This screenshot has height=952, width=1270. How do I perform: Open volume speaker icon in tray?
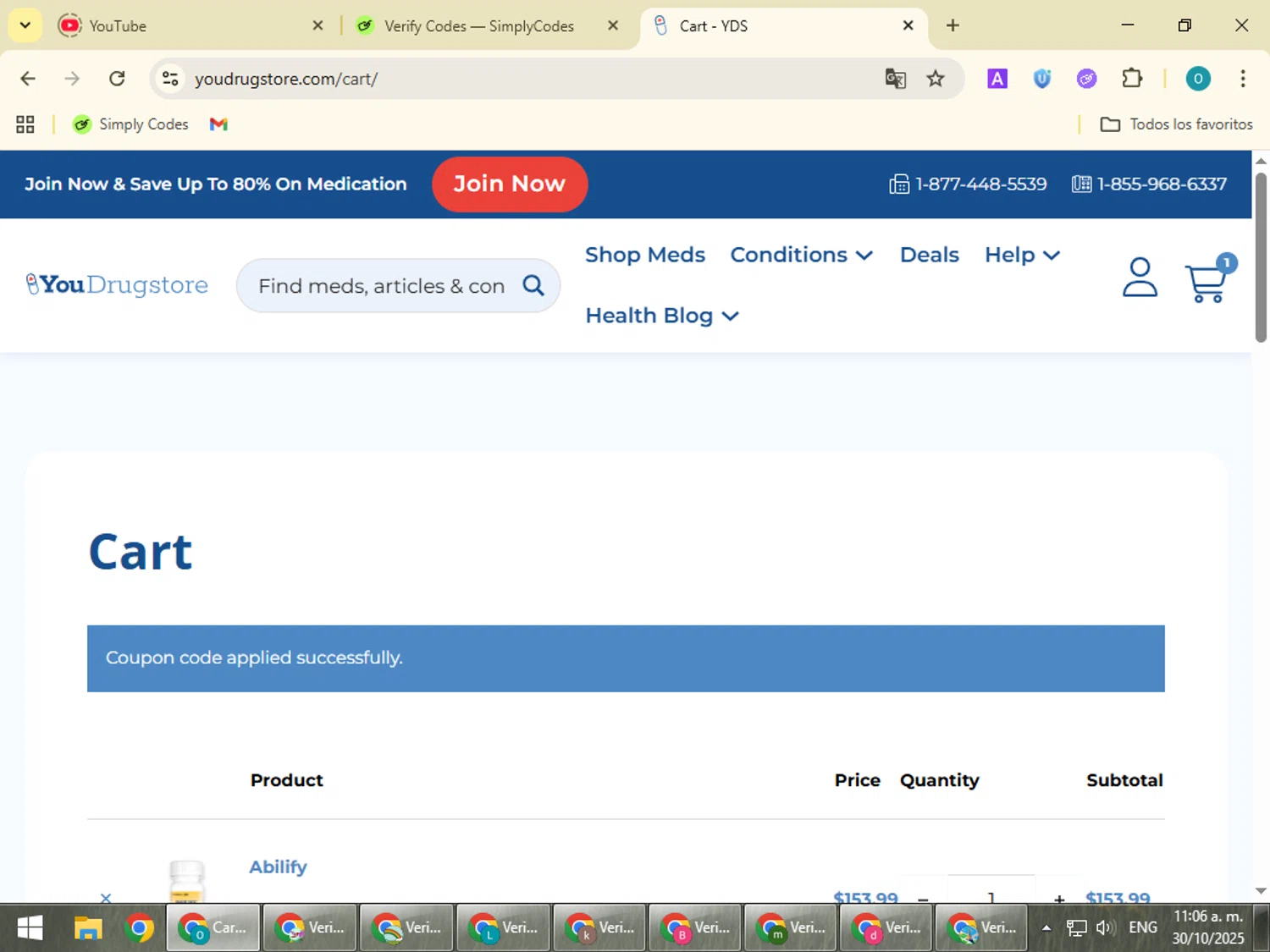pyautogui.click(x=1105, y=927)
